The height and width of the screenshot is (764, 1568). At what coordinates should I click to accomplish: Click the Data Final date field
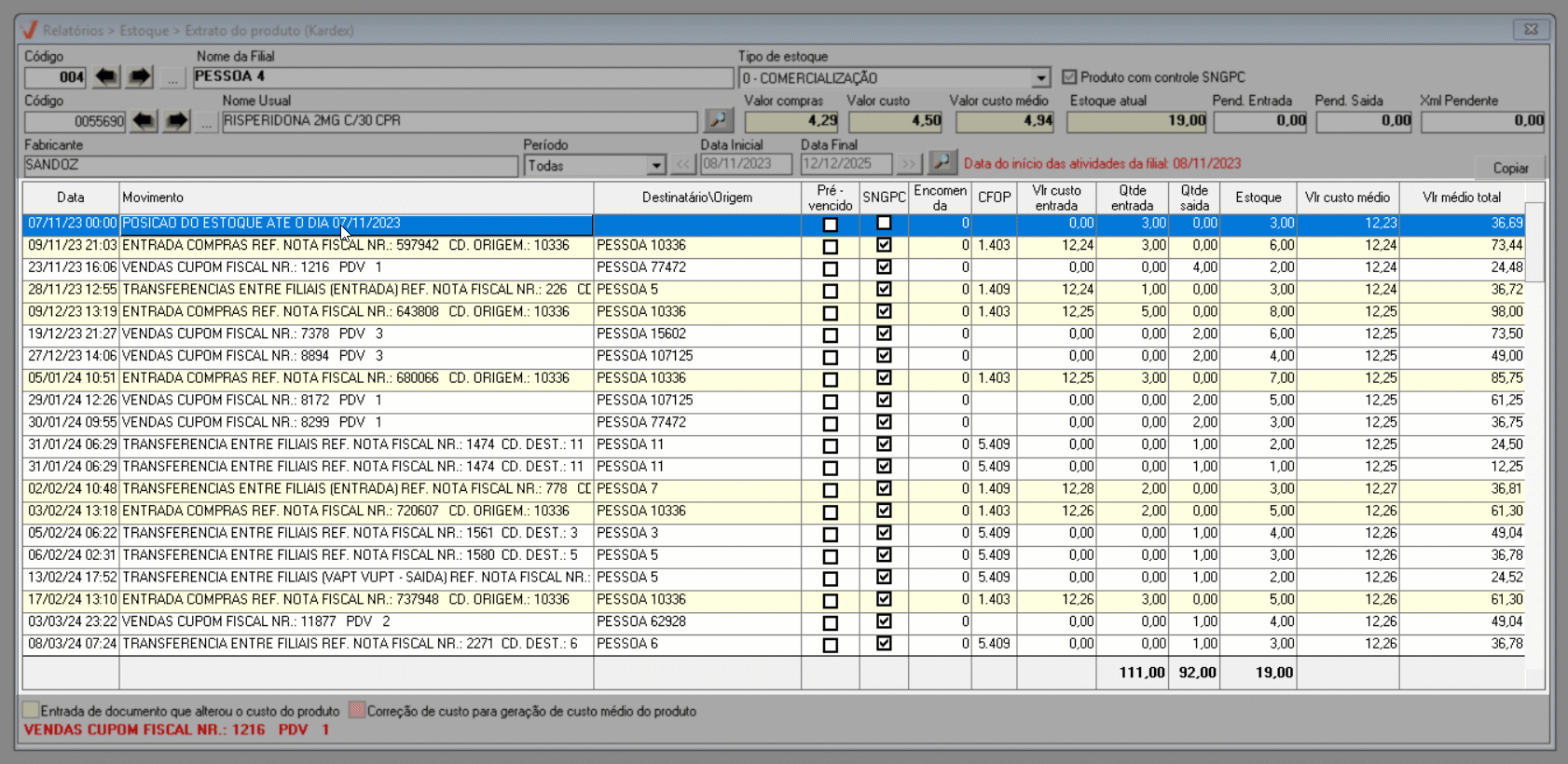click(x=845, y=164)
